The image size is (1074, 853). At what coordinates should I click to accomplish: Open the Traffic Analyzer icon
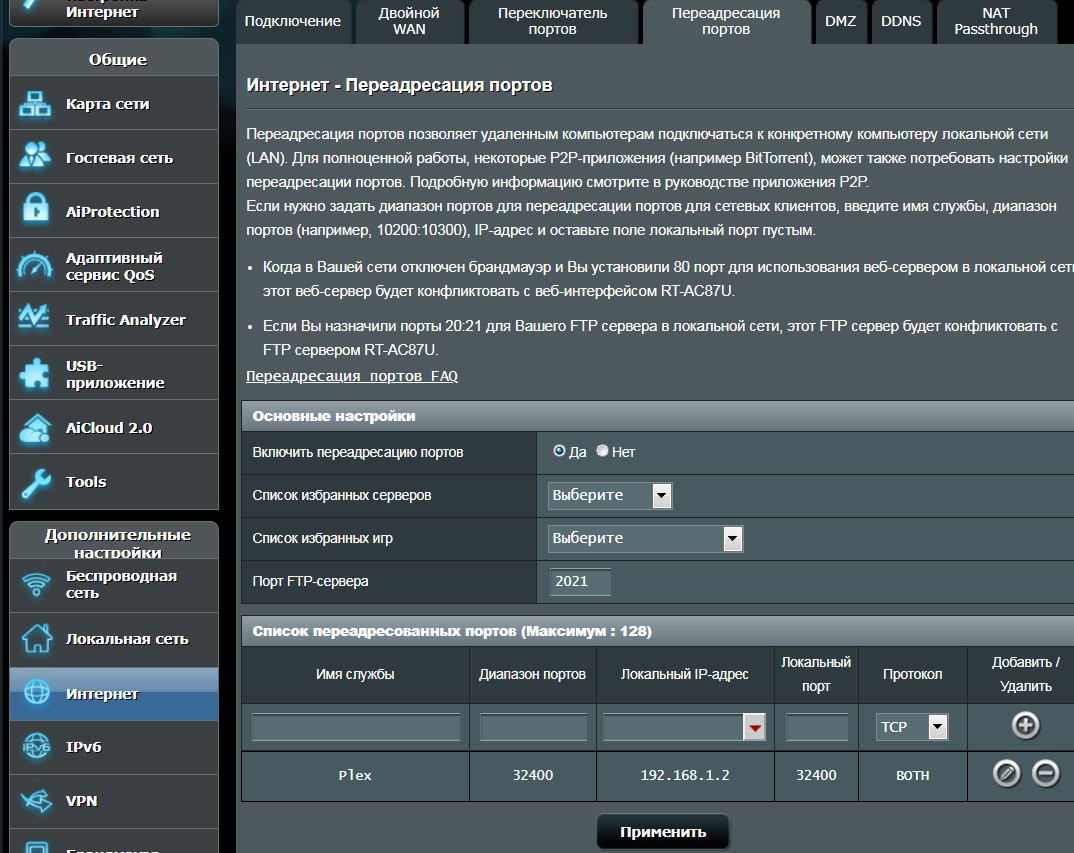[x=36, y=319]
